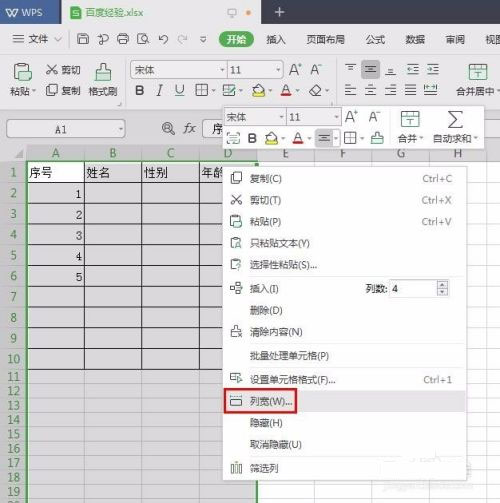Image resolution: width=500 pixels, height=503 pixels.
Task: Click the red font color button in ribbon
Action: 286,90
